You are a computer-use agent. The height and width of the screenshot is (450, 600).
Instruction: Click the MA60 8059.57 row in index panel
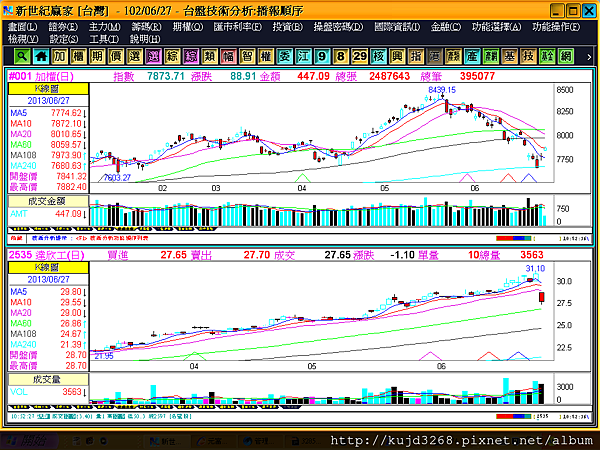[48, 145]
